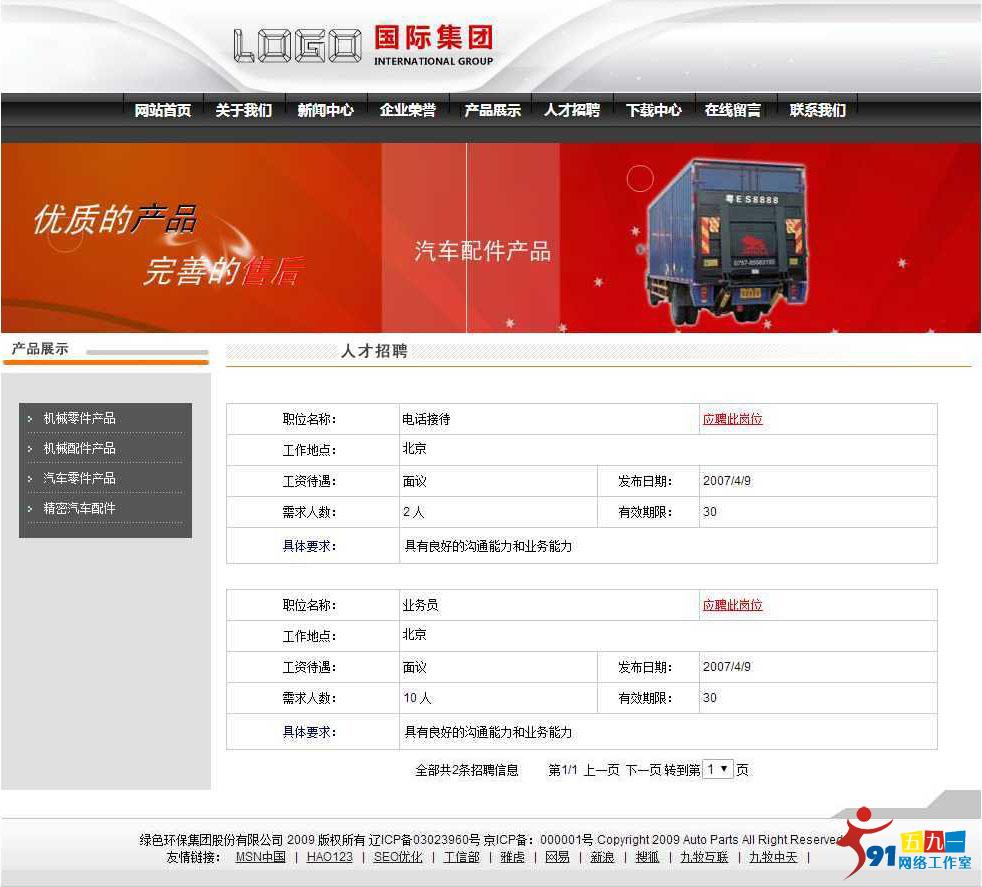Screen dimensions: 982x887
Task: Go to 在线留言
Action: [736, 111]
